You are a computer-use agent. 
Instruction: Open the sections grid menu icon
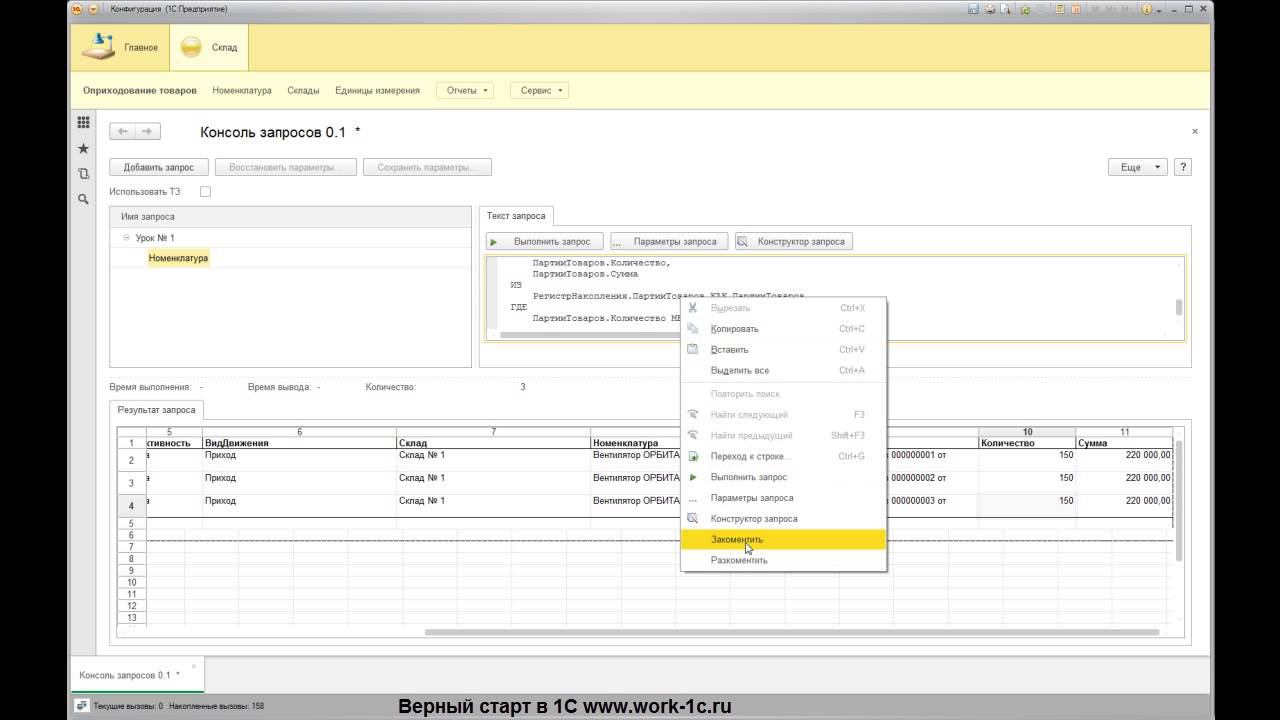pyautogui.click(x=84, y=123)
